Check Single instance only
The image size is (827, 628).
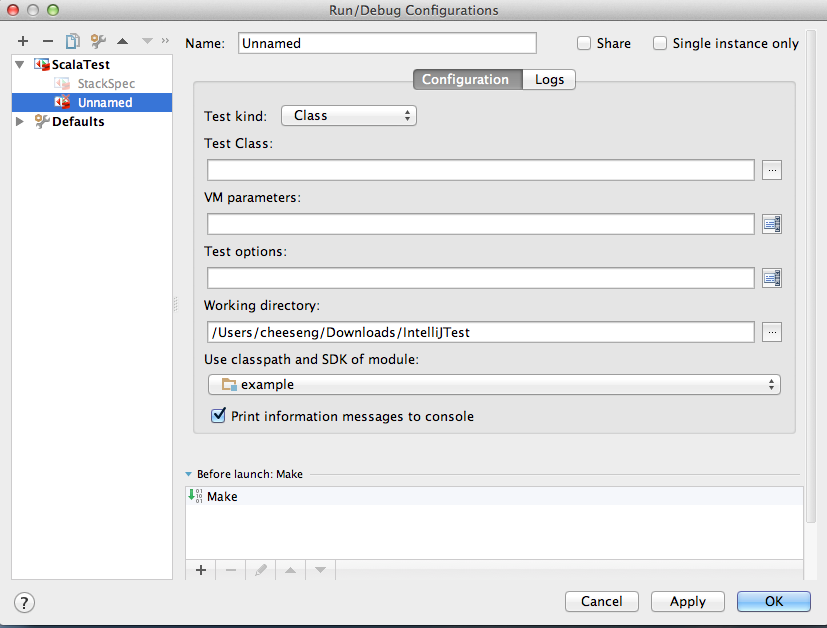659,43
